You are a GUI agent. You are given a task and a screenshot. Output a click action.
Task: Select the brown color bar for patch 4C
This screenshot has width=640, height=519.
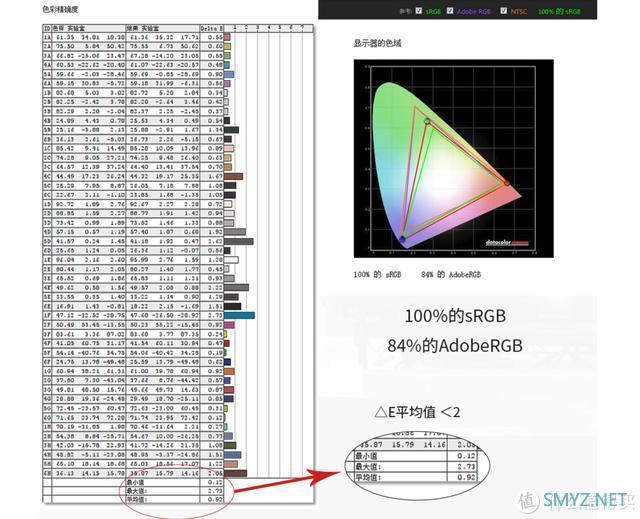pyautogui.click(x=233, y=176)
